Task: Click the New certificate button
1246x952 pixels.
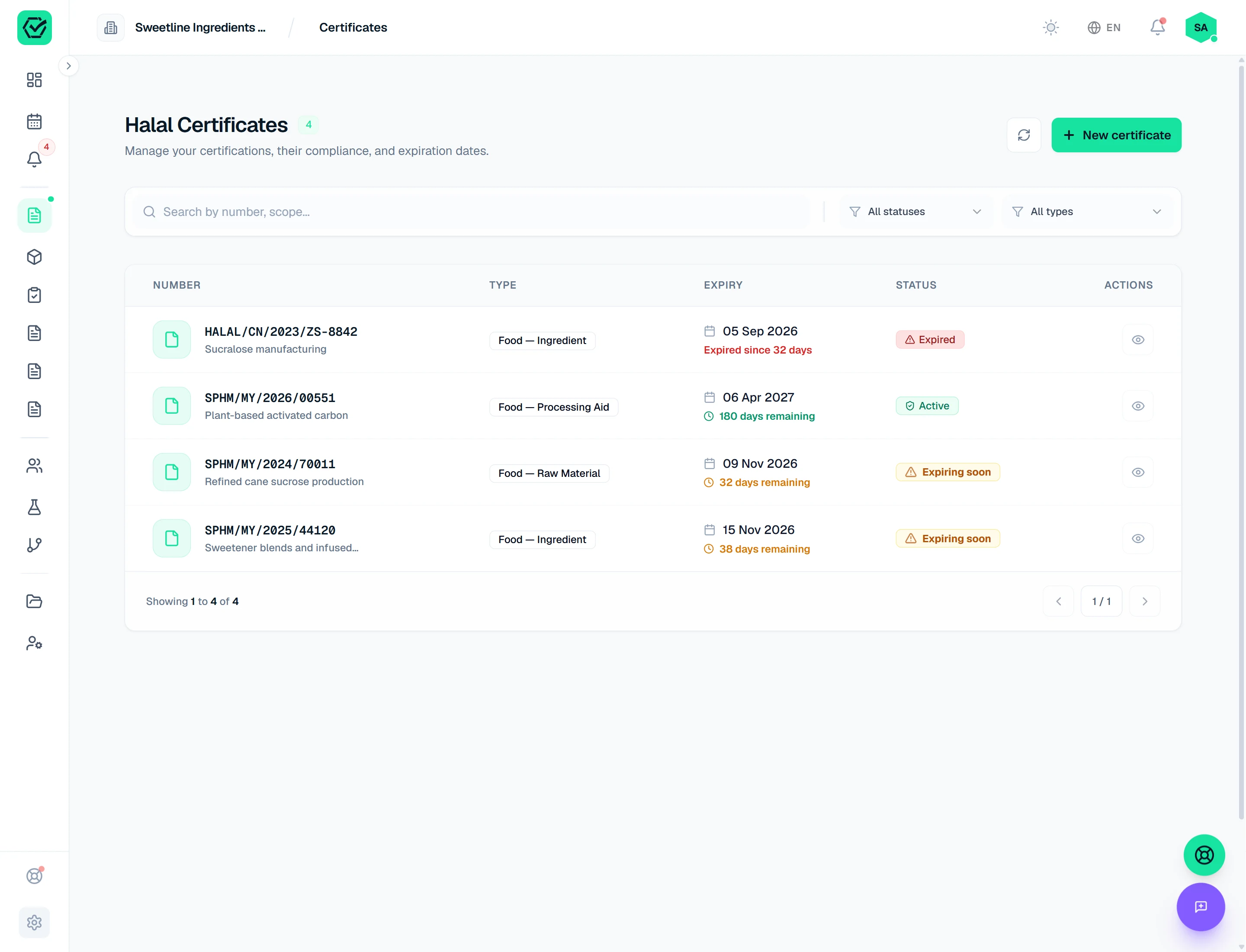Action: (1116, 135)
